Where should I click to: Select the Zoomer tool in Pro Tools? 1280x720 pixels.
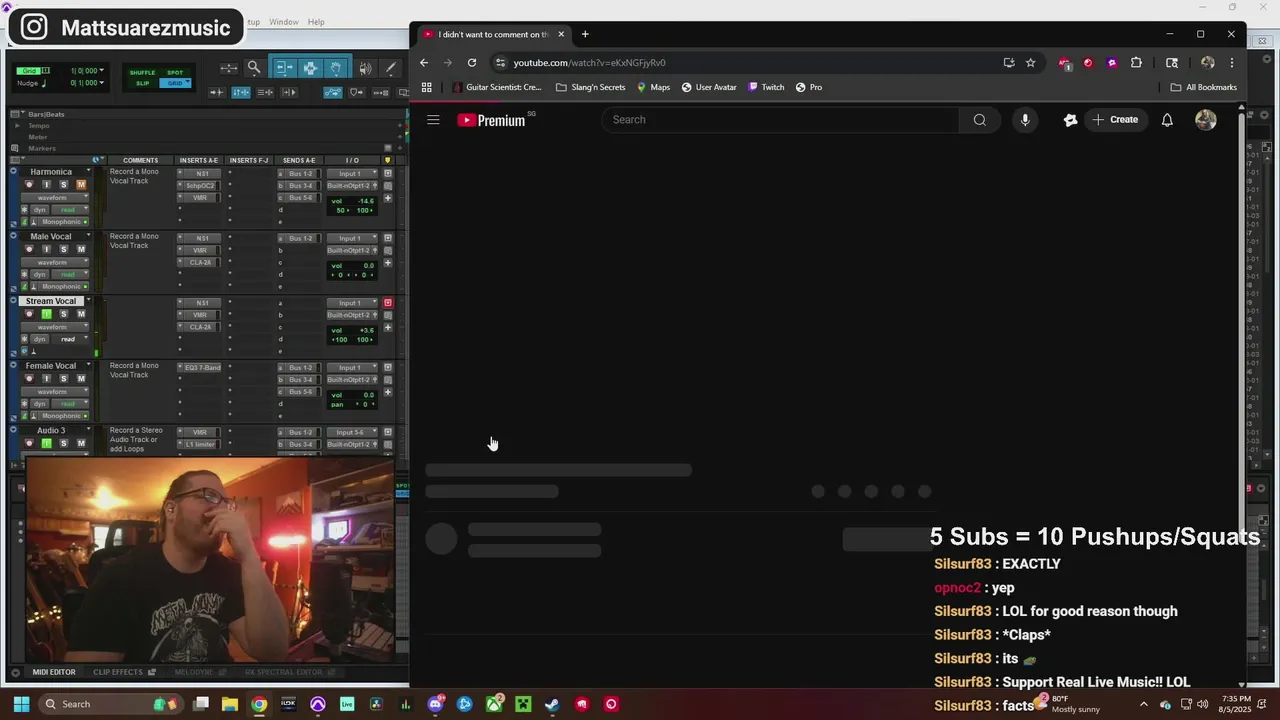[x=254, y=68]
